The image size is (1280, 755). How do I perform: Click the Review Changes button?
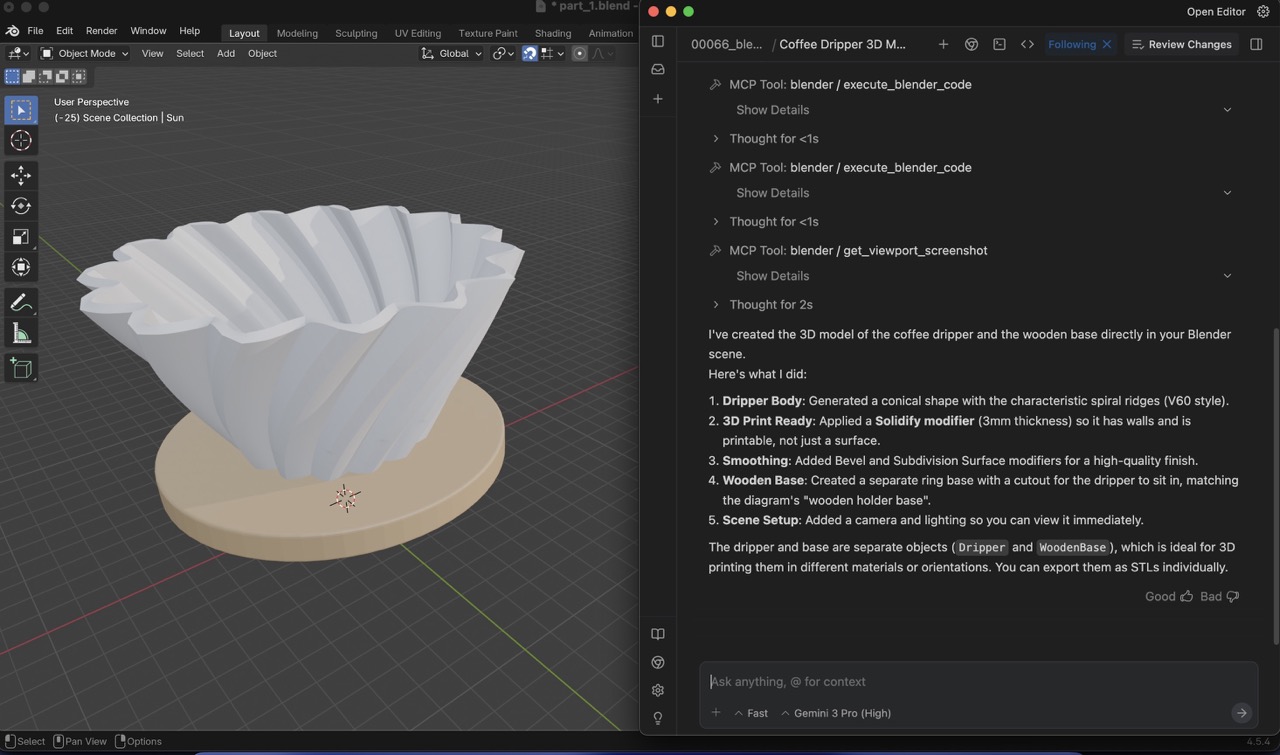pos(1181,44)
